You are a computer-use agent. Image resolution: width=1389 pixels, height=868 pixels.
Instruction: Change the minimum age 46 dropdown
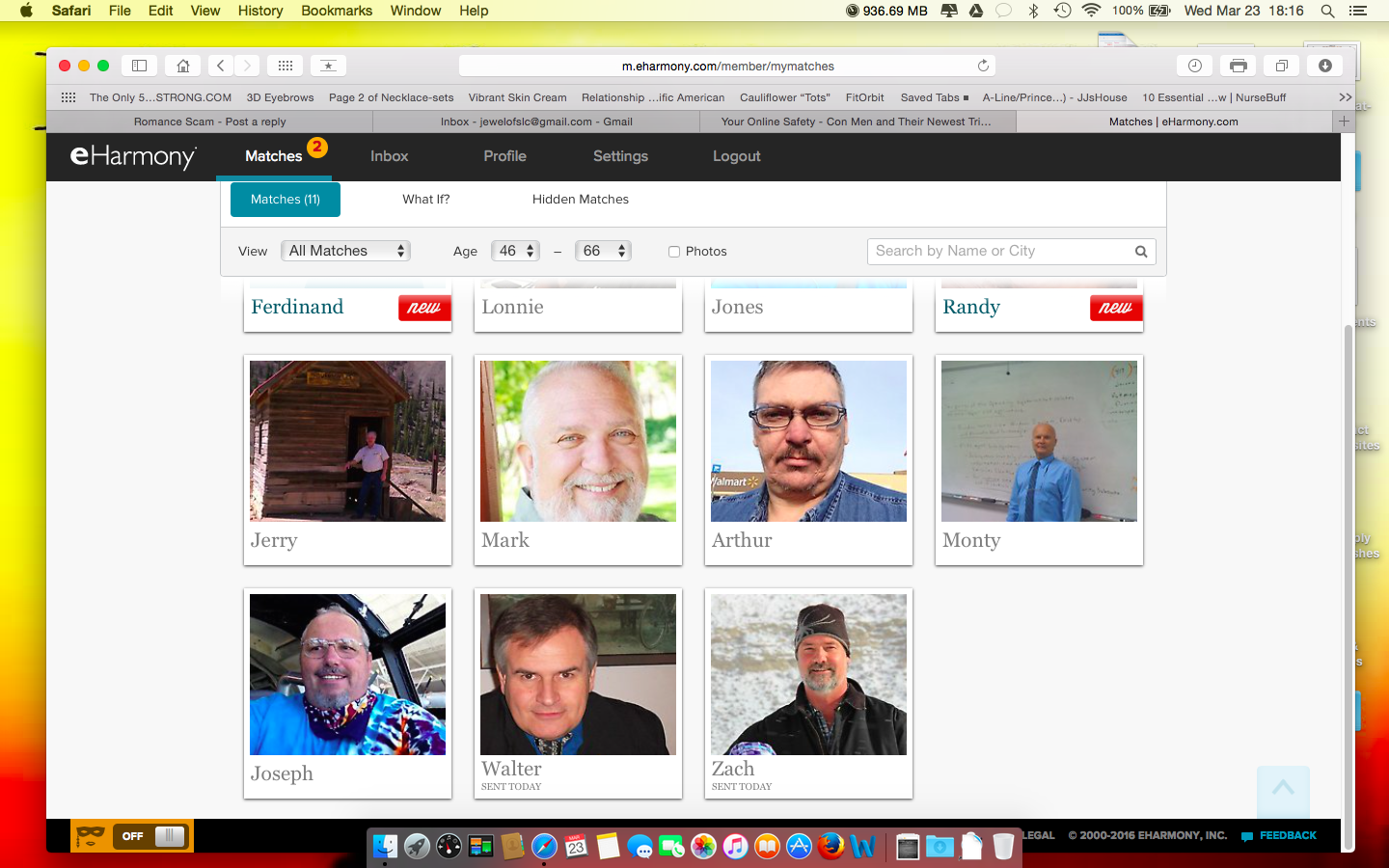click(x=515, y=251)
